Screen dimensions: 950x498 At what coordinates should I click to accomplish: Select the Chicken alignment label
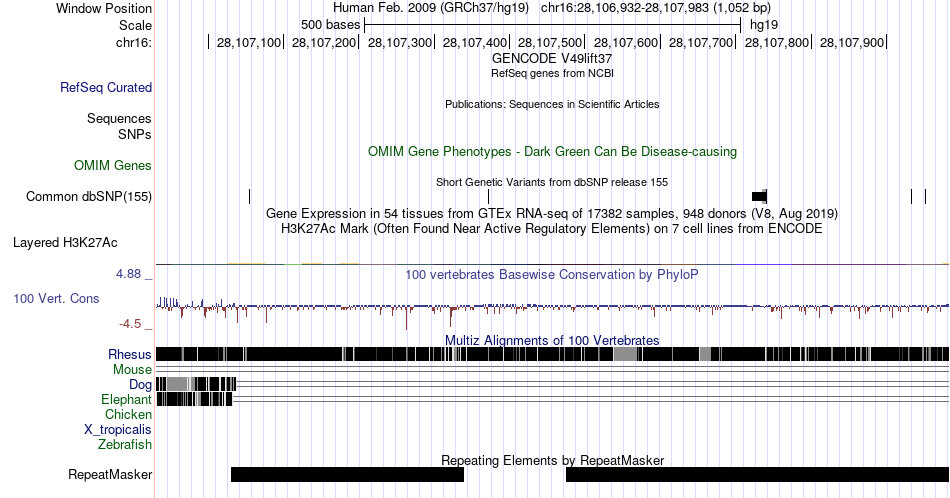click(128, 414)
